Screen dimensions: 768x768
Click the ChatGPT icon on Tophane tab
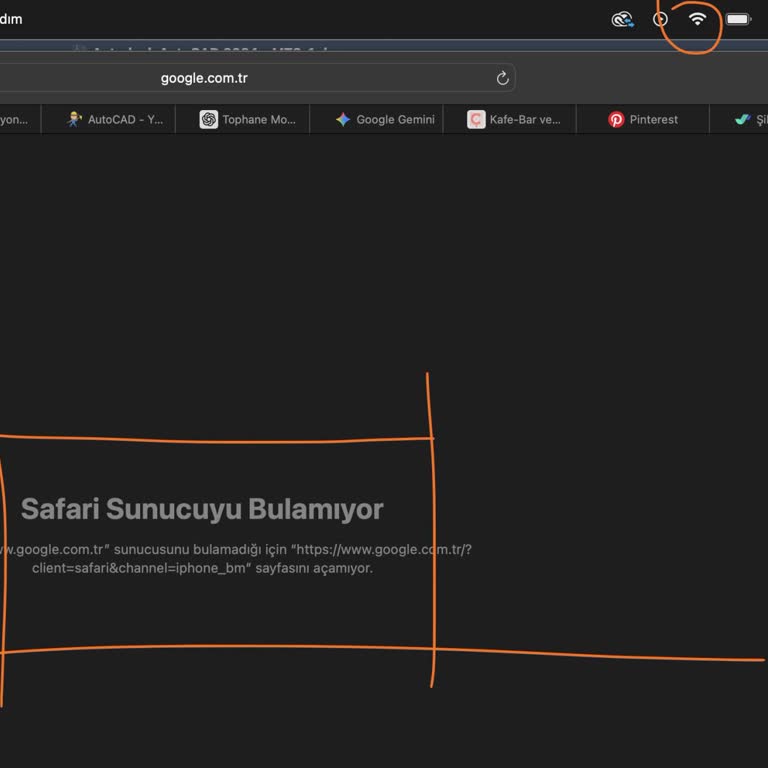click(209, 120)
